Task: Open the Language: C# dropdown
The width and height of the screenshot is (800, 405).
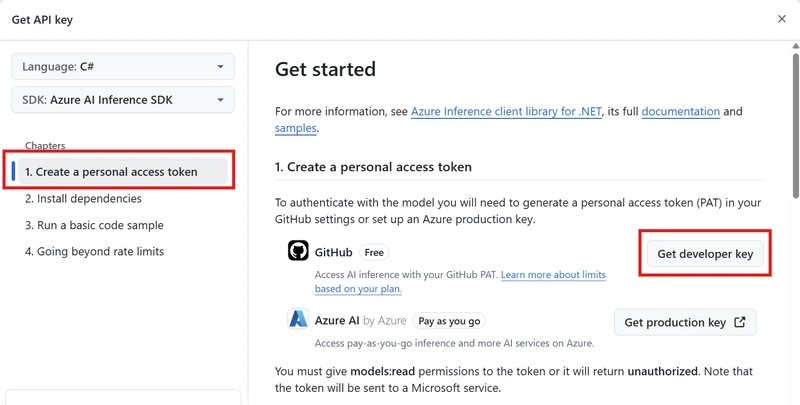Action: click(123, 66)
